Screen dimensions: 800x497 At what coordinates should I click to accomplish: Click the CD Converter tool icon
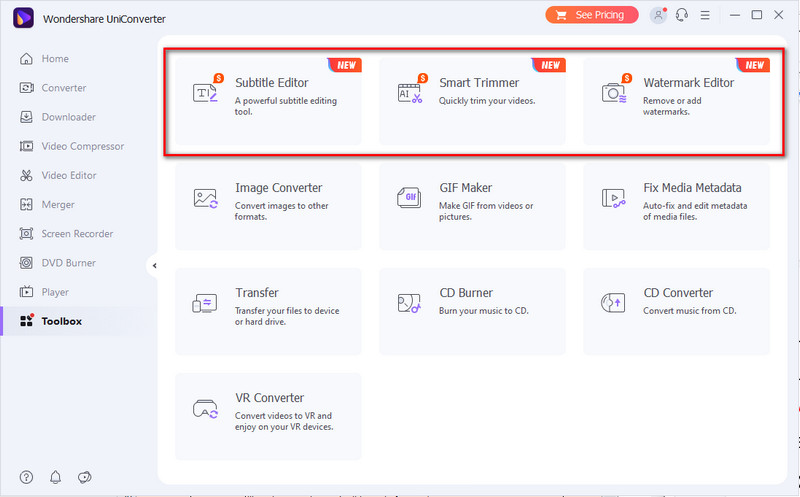pyautogui.click(x=613, y=303)
